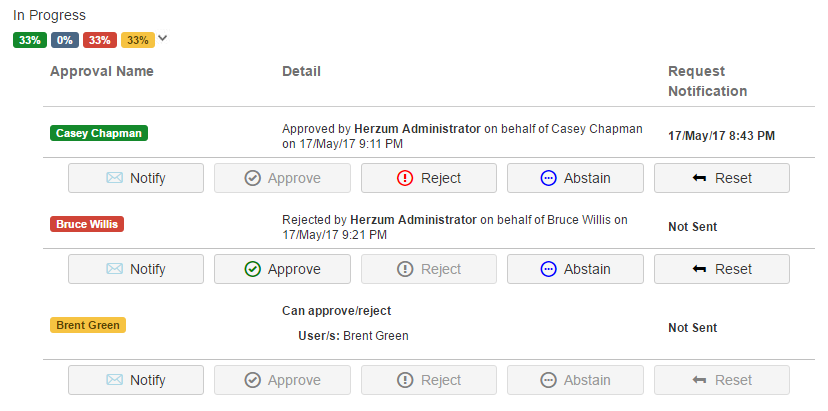828x411 pixels.
Task: Click the envelope icon in Brent Green row
Action: click(x=115, y=380)
